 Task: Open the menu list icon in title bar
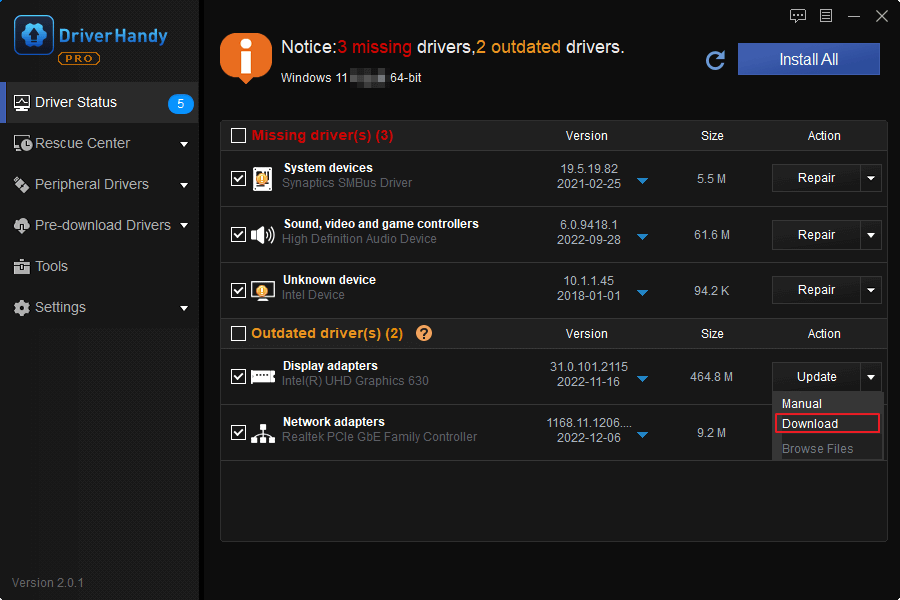tap(826, 16)
